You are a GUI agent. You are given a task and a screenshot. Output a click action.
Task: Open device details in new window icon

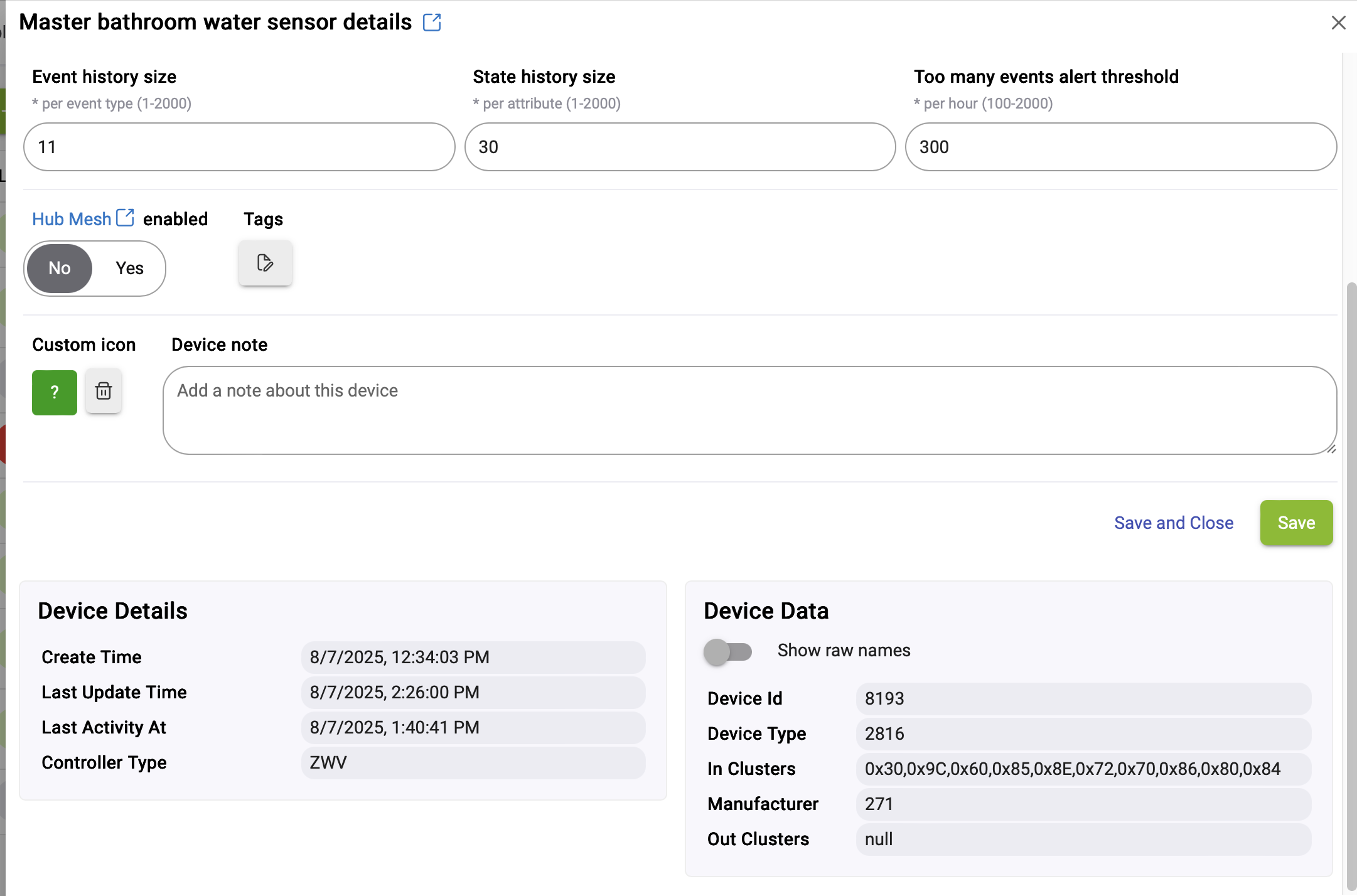pos(432,23)
